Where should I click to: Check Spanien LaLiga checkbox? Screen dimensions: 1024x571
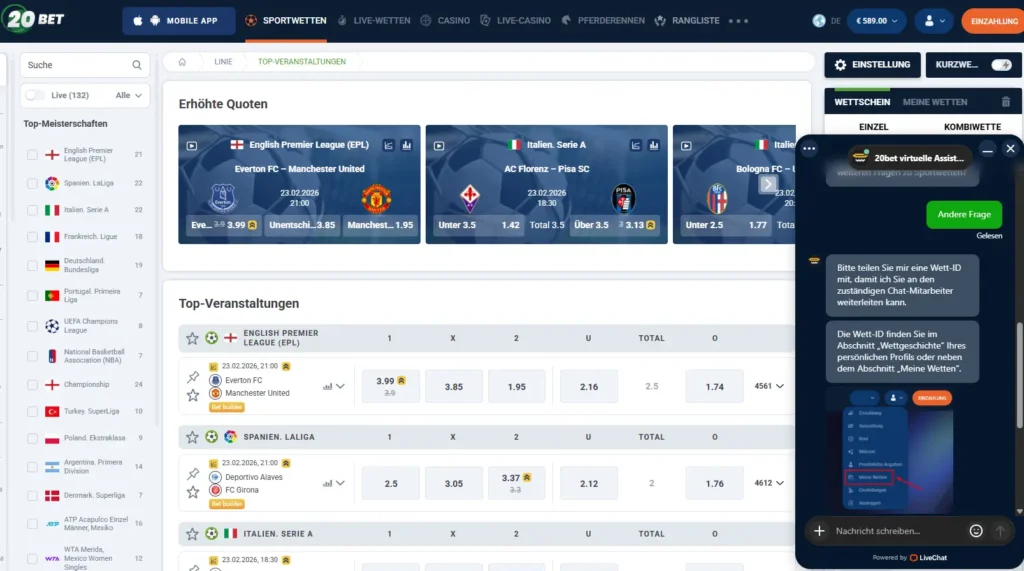coord(32,184)
